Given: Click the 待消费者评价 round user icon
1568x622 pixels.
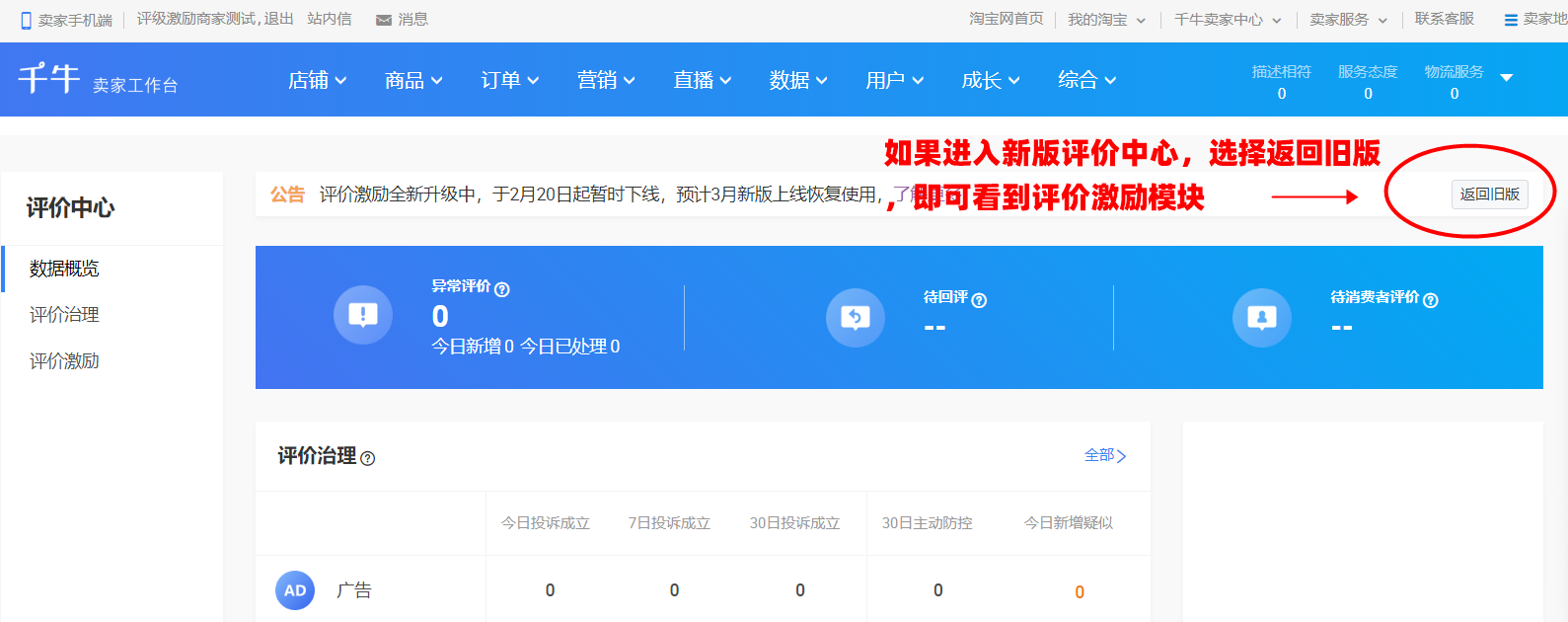Looking at the screenshot, I should (1262, 317).
